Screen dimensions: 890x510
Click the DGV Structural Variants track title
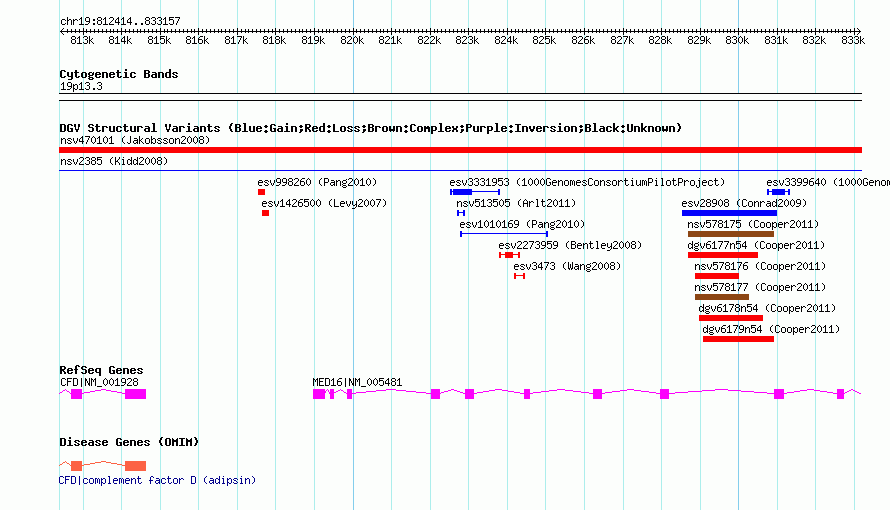(371, 128)
